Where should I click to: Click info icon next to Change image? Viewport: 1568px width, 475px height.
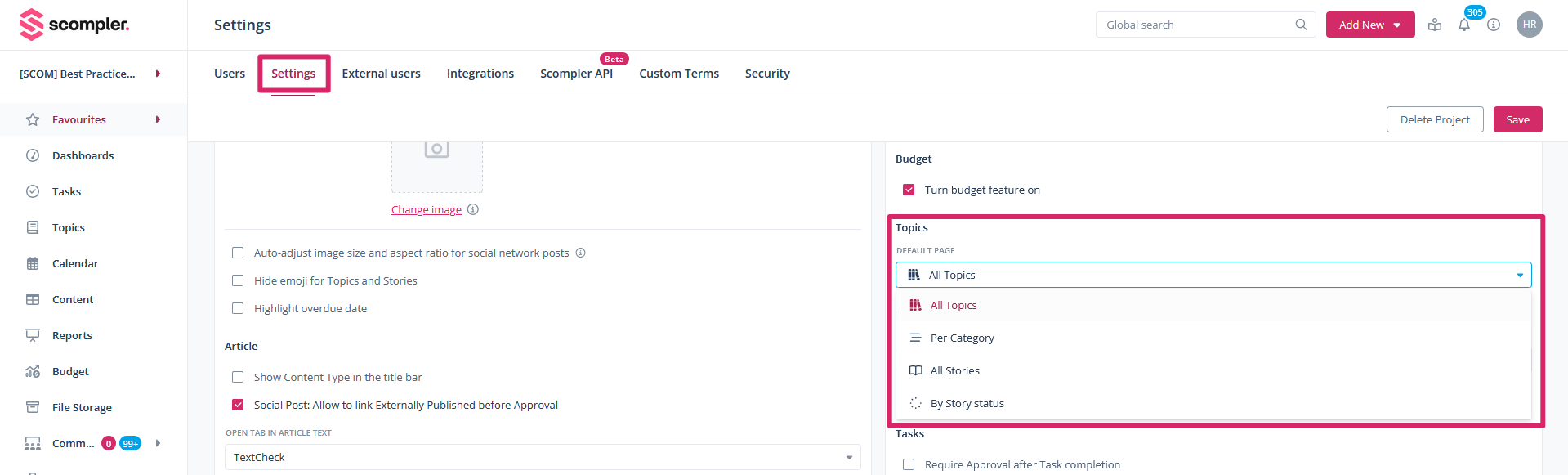click(473, 209)
